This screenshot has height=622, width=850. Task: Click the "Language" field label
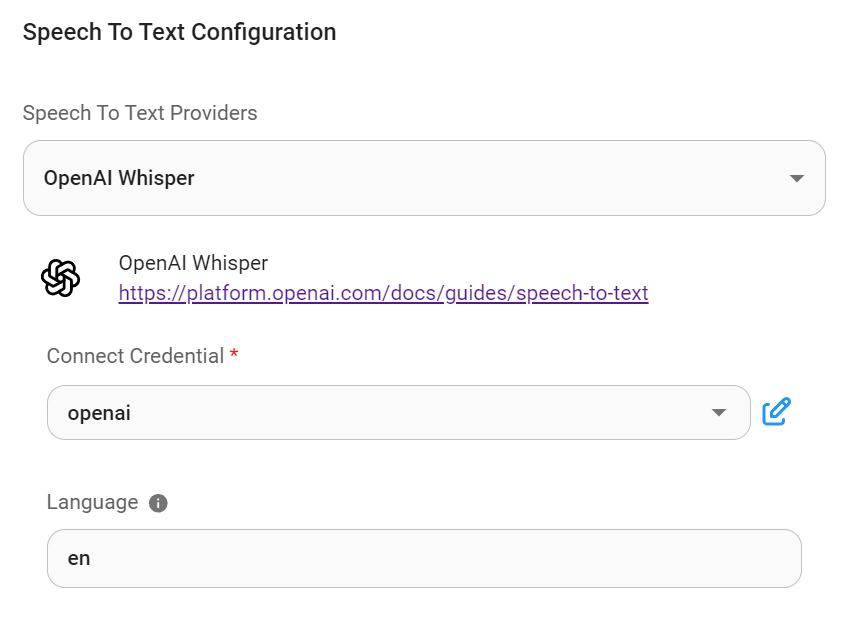(92, 502)
